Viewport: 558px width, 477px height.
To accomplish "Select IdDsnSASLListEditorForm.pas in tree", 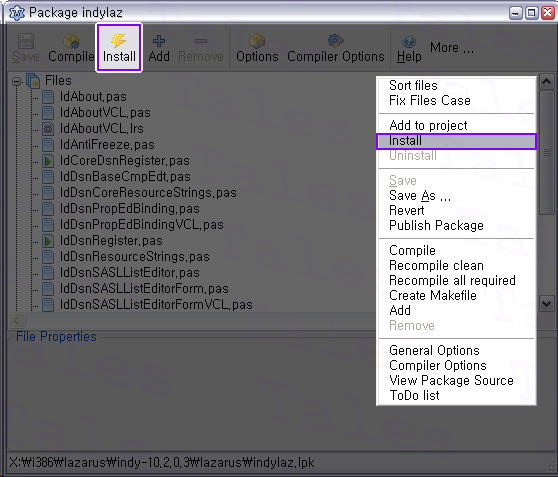I will (144, 289).
